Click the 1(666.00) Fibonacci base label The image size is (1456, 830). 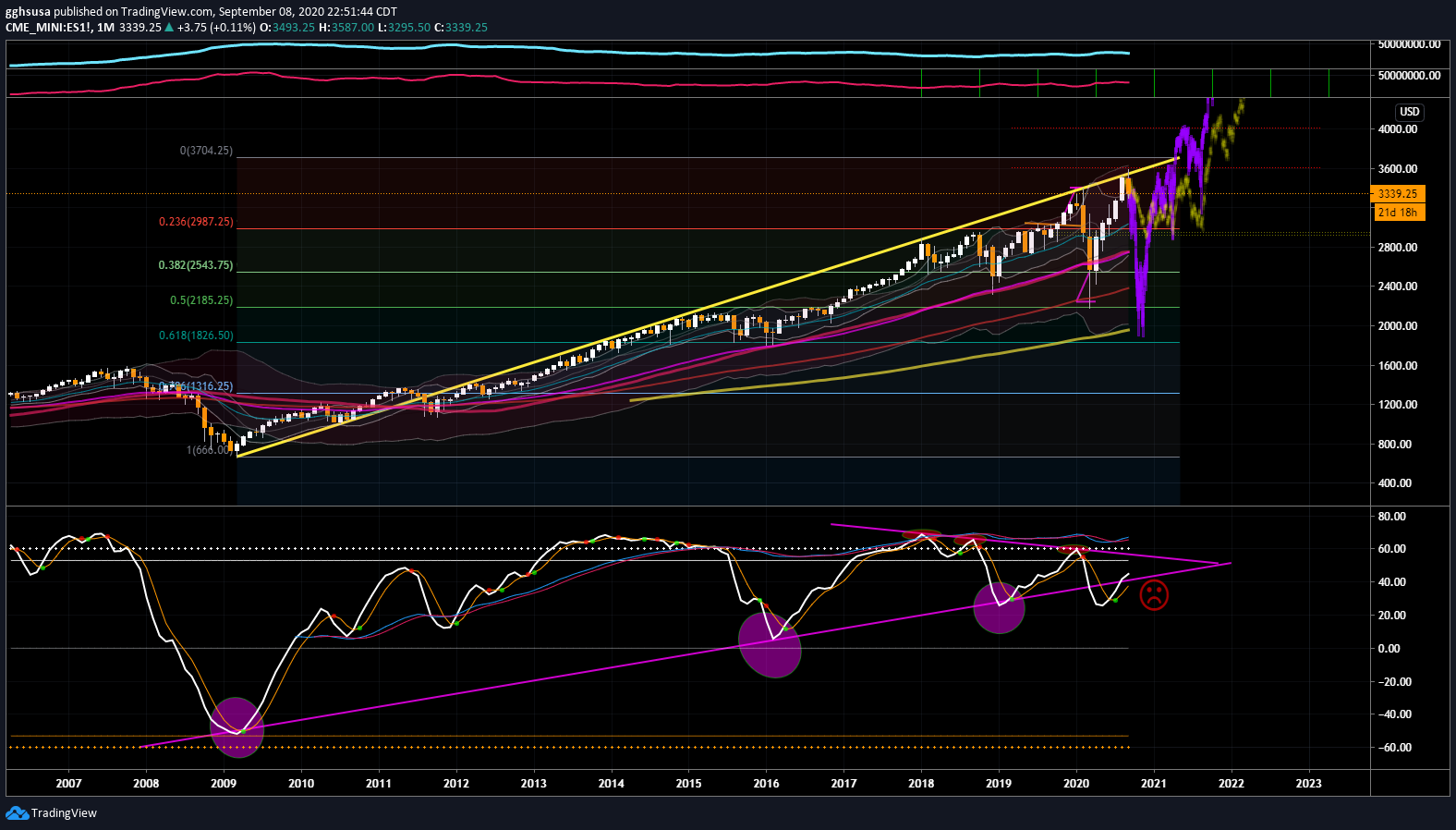(x=210, y=450)
